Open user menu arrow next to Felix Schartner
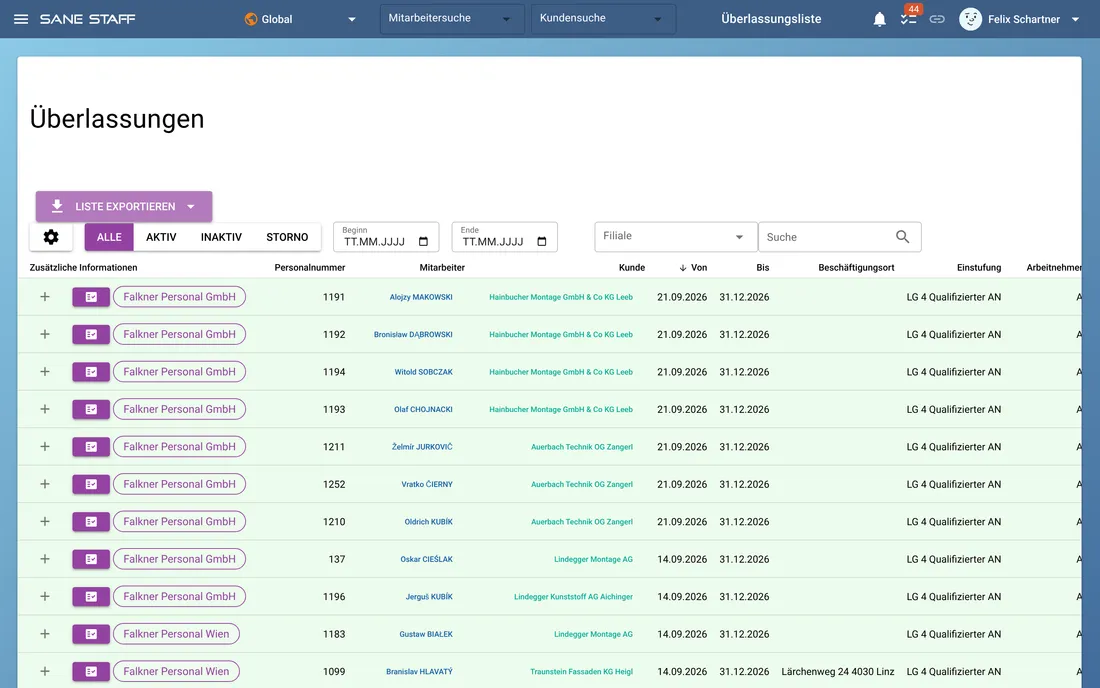 pos(1075,20)
